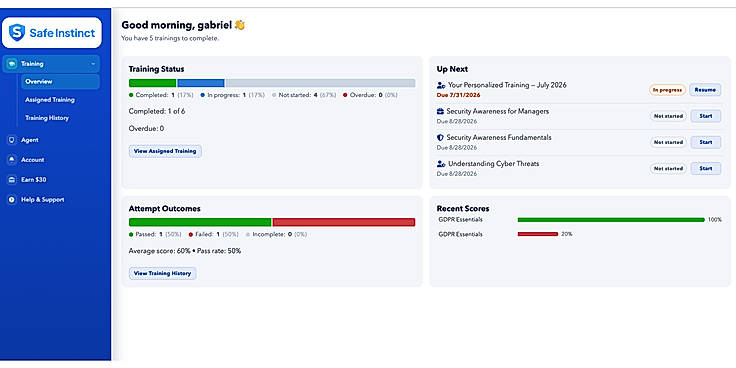Click green passed segment of Attempt Outcomes bar
736x368 pixels.
(x=200, y=222)
